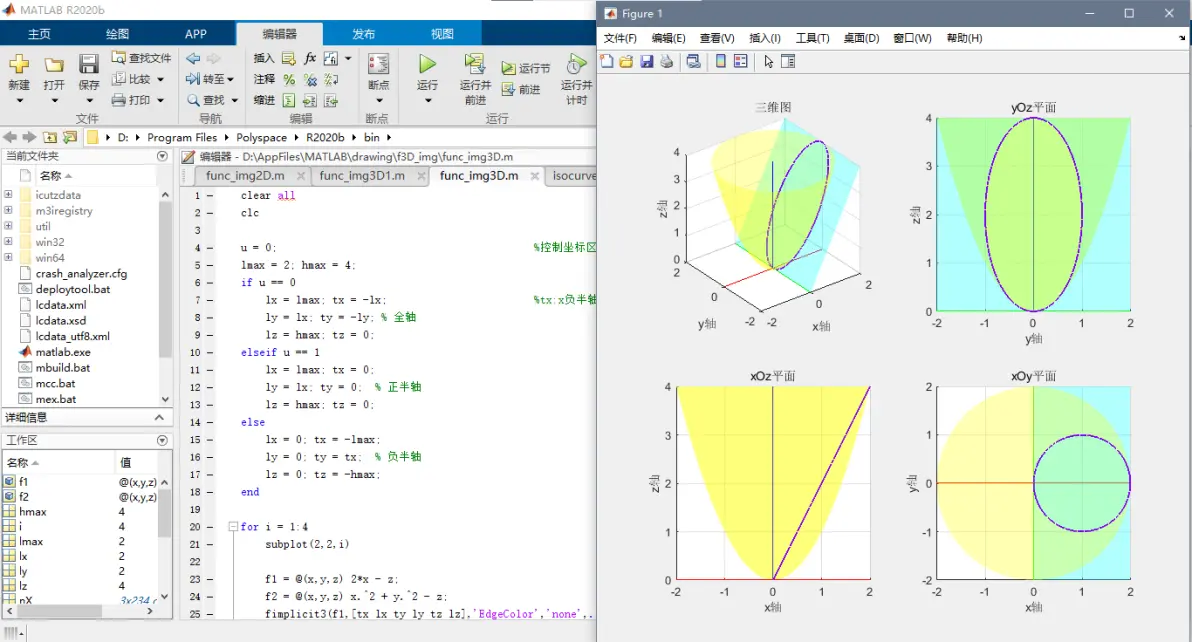The height and width of the screenshot is (642, 1192).
Task: Click the insert section icon beside 插入
Action: [x=289, y=59]
